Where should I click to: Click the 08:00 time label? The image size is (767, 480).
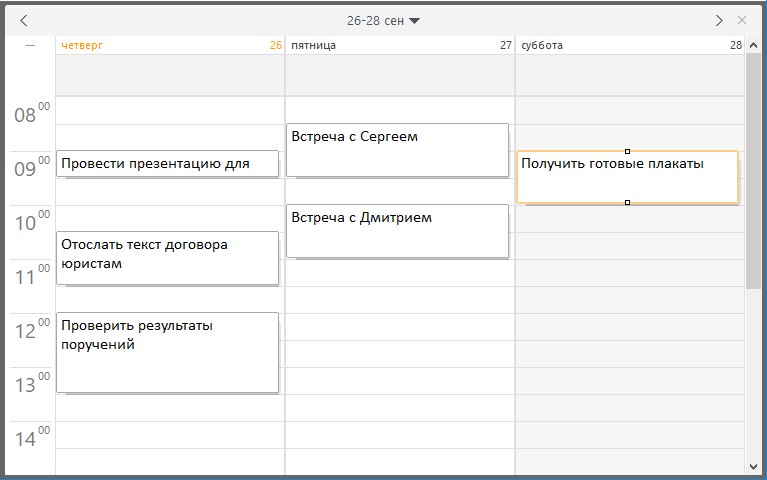[32, 114]
